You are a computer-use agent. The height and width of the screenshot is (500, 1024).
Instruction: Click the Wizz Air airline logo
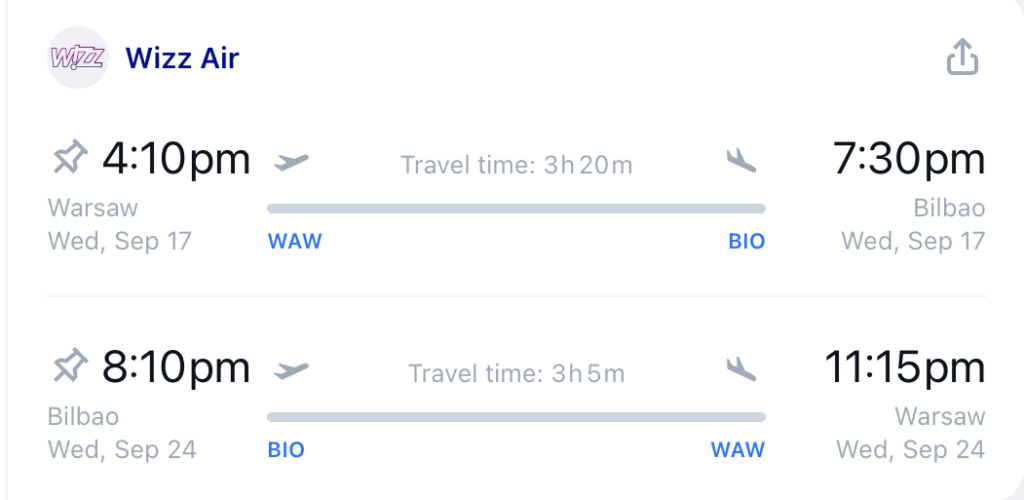78,57
